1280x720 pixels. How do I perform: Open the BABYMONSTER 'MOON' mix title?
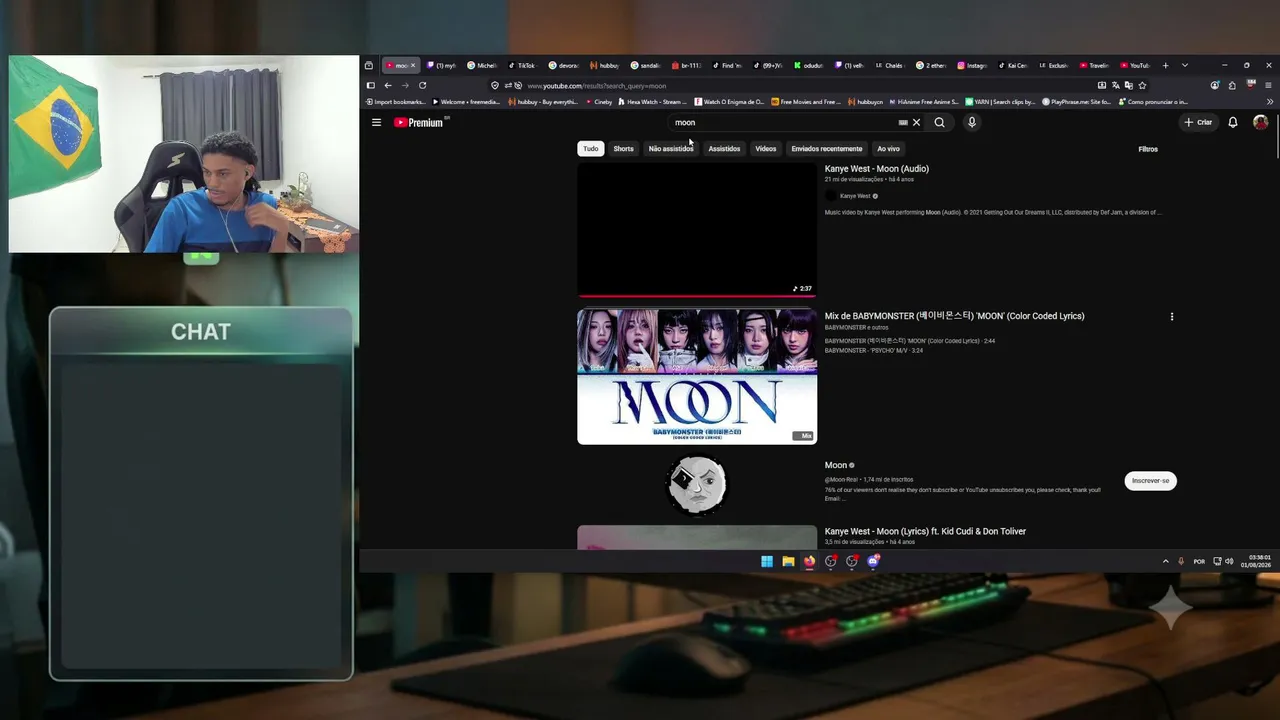(x=955, y=316)
